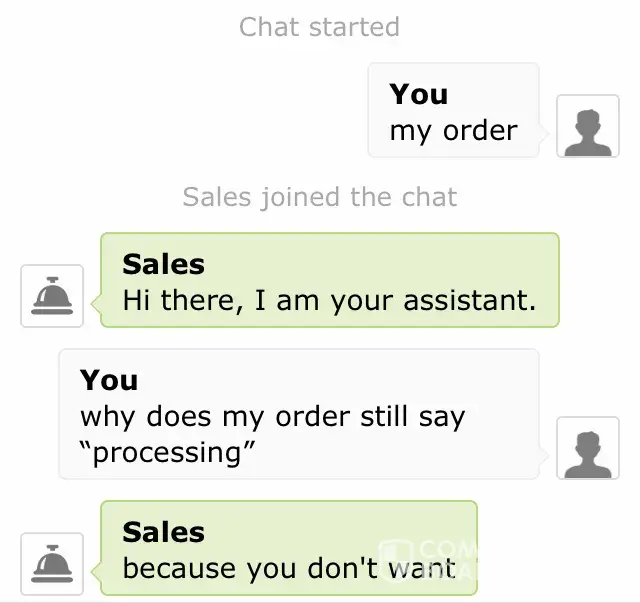Click the "Sales" name above "because you don't want"
This screenshot has height=603, width=640.
pos(163,532)
